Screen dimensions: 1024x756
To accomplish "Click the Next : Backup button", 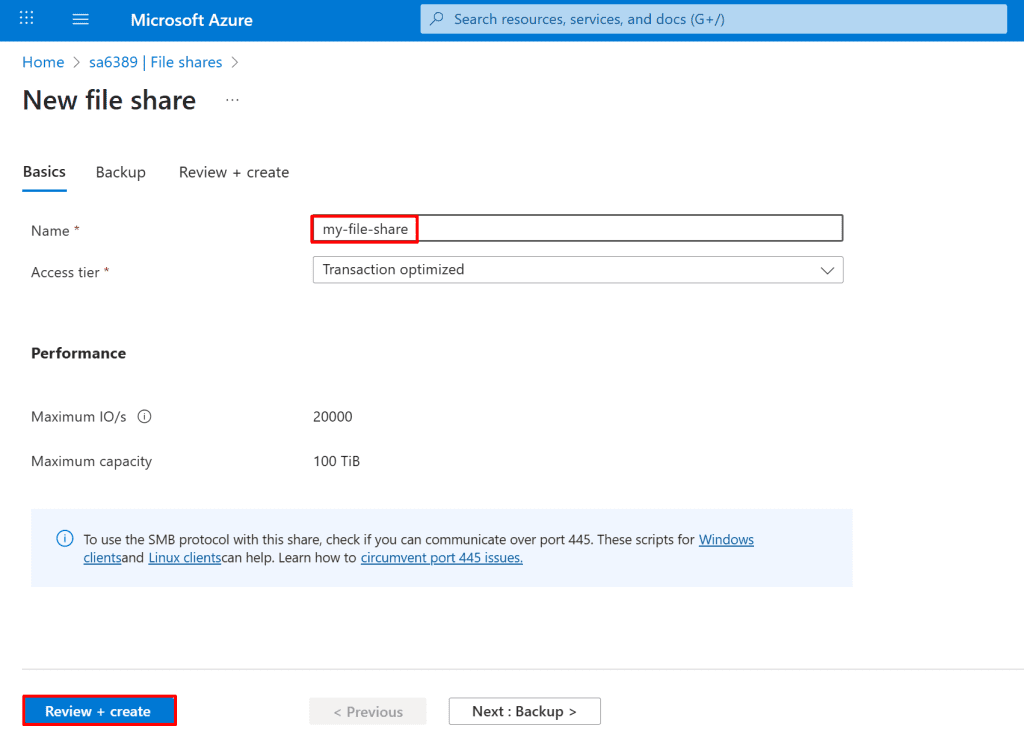I will [524, 711].
